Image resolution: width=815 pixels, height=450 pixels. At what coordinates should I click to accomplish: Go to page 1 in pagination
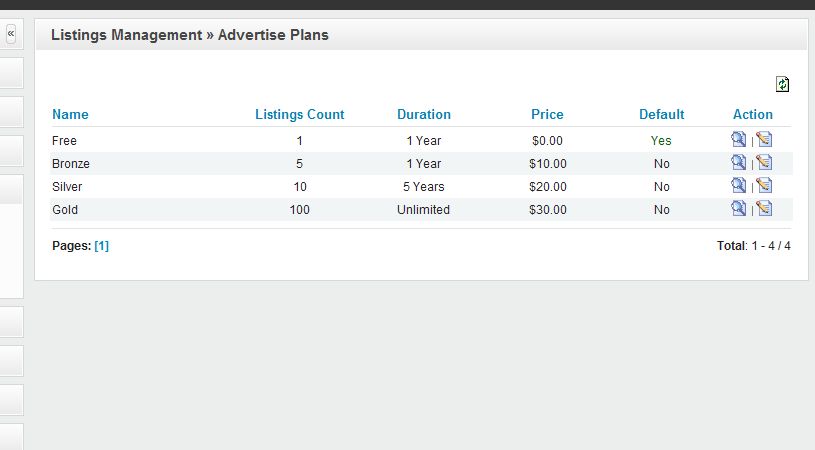pos(101,246)
